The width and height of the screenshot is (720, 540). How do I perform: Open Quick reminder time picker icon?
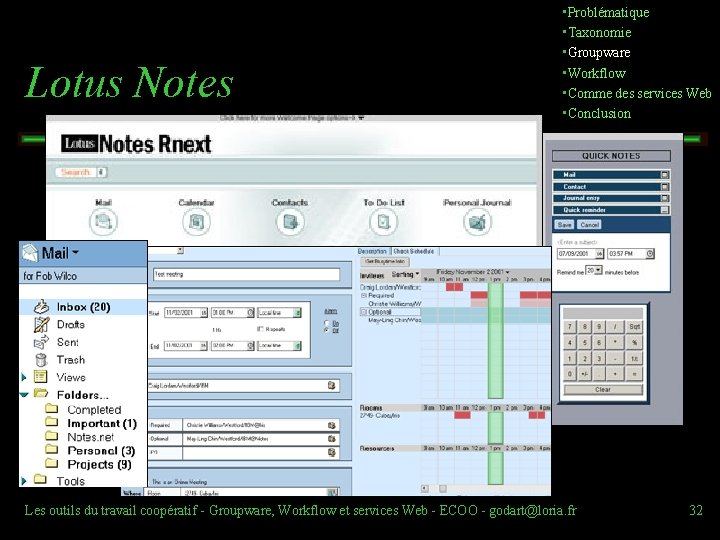click(x=650, y=253)
